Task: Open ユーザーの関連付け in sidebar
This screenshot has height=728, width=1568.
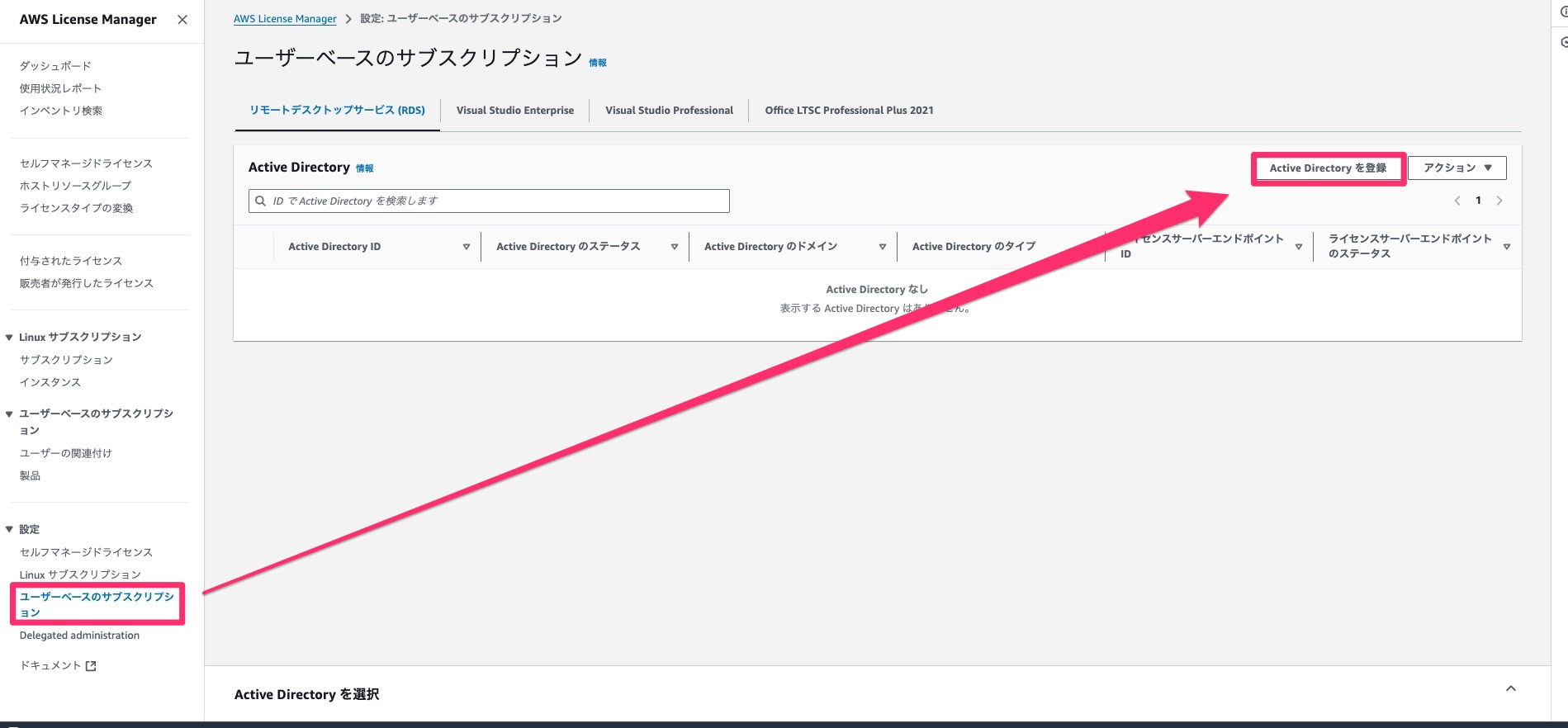Action: 65,453
